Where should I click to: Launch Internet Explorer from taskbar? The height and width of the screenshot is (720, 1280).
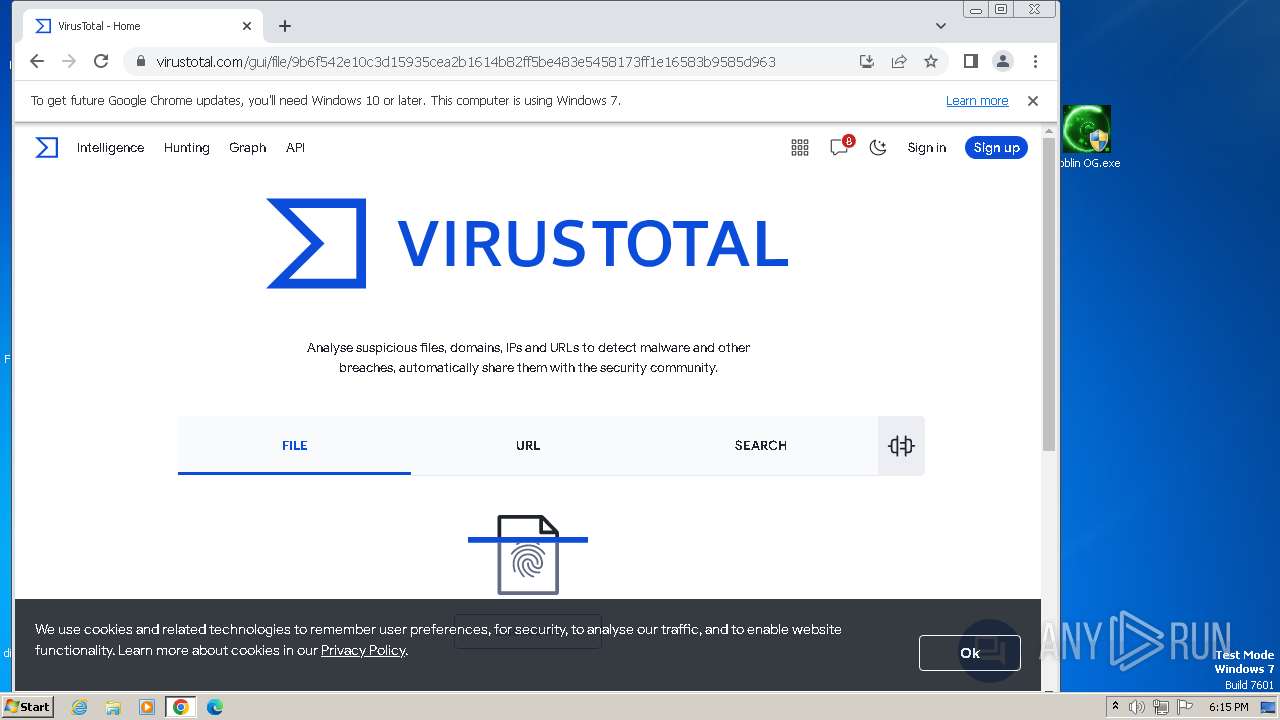[79, 707]
